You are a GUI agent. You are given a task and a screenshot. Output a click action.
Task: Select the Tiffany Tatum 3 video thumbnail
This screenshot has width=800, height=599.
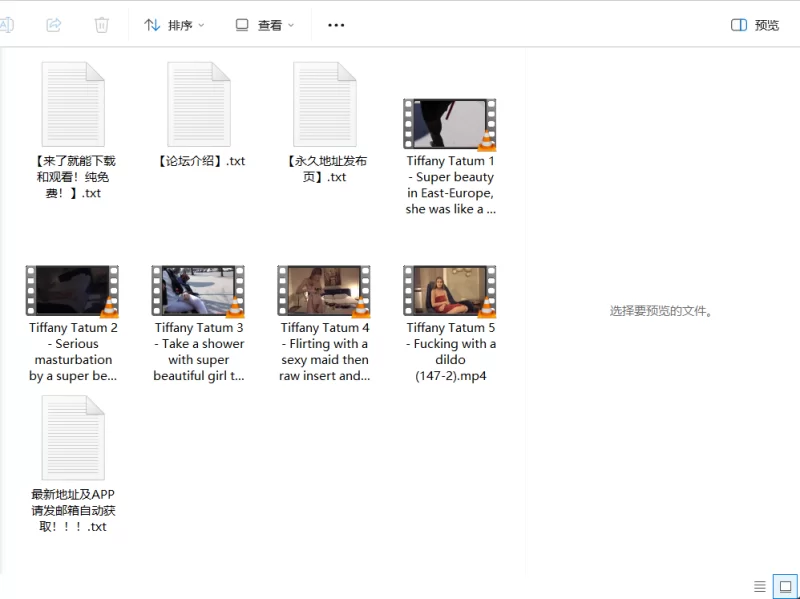coord(198,291)
